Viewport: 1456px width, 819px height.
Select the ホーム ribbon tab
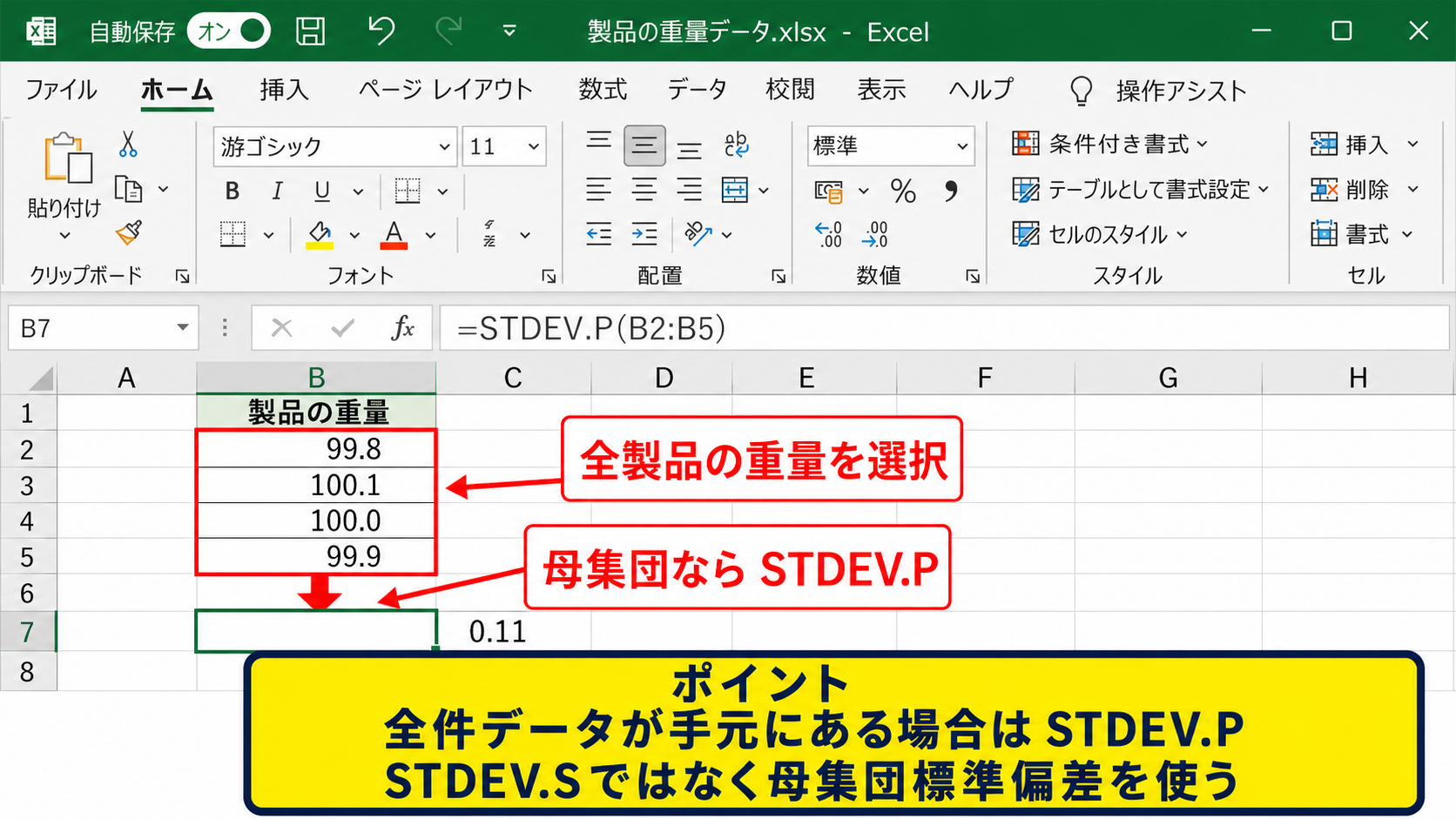(177, 90)
